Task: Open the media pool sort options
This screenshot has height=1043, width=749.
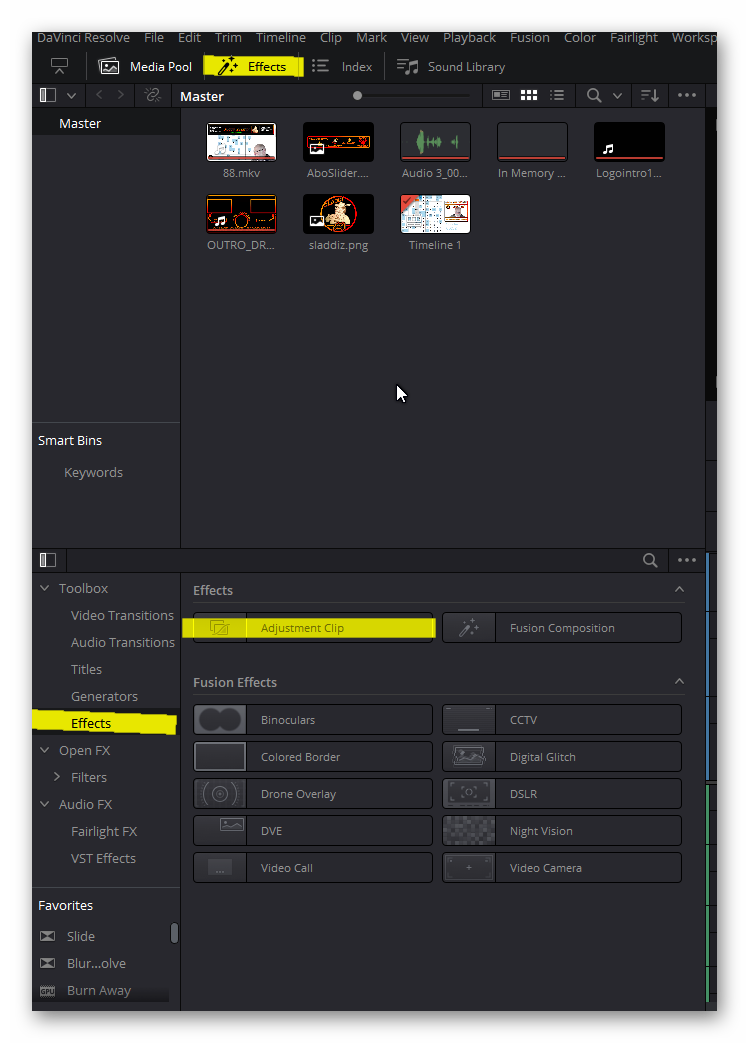Action: tap(650, 95)
